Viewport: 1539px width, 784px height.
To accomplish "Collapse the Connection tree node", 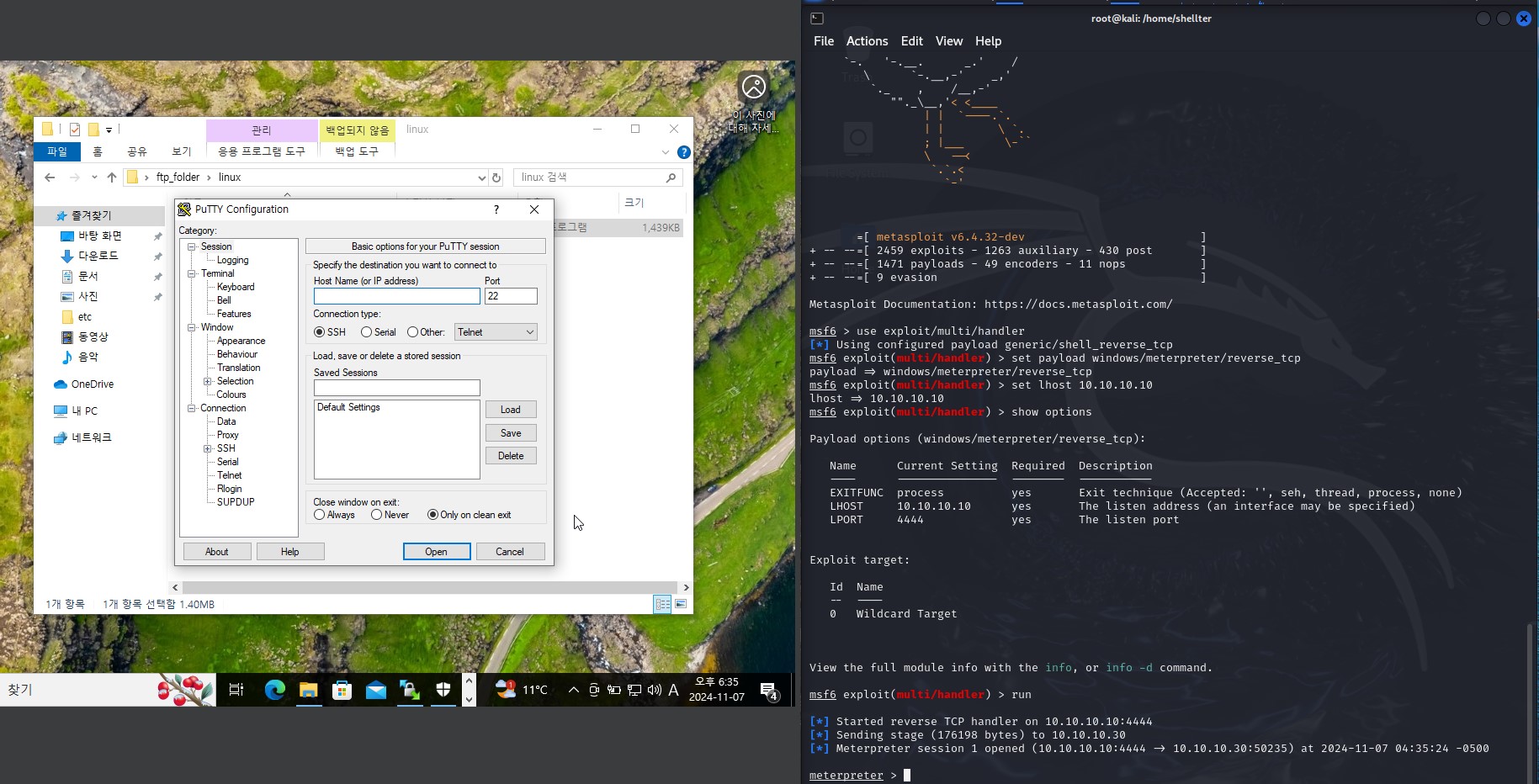I will 192,408.
